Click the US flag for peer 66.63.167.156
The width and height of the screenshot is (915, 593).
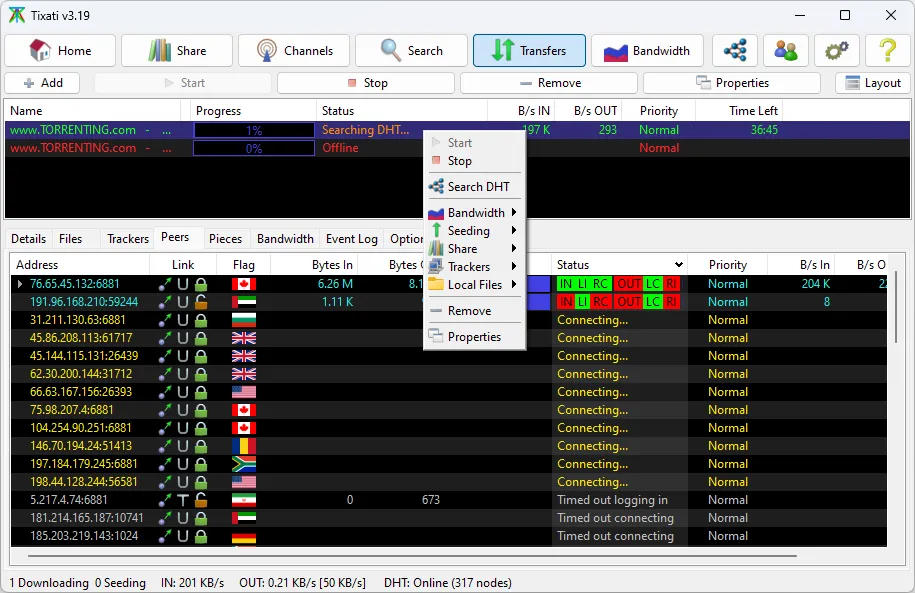tap(244, 392)
